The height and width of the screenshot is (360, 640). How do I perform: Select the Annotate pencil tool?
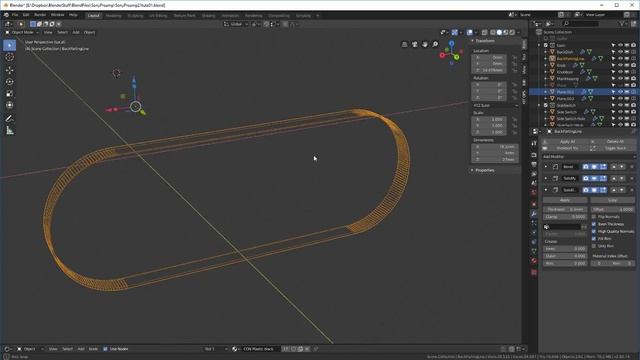point(9,118)
